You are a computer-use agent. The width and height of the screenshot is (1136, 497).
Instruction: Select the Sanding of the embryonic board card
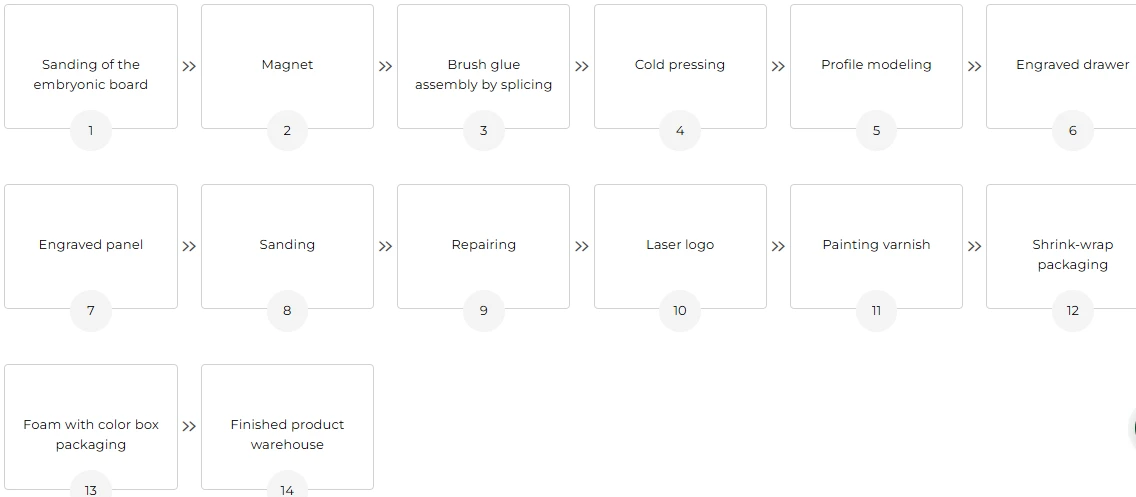click(91, 67)
